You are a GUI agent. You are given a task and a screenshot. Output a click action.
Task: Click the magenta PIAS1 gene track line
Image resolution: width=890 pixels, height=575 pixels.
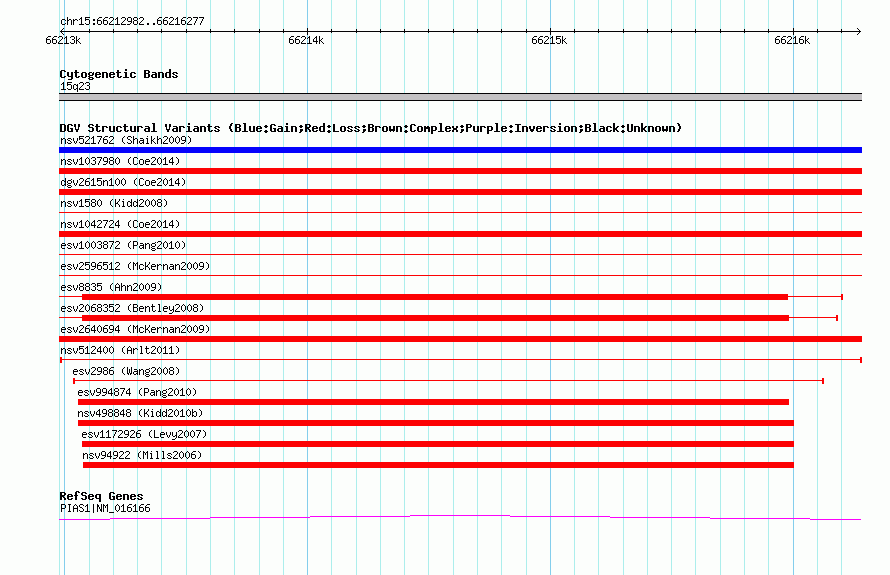(460, 517)
